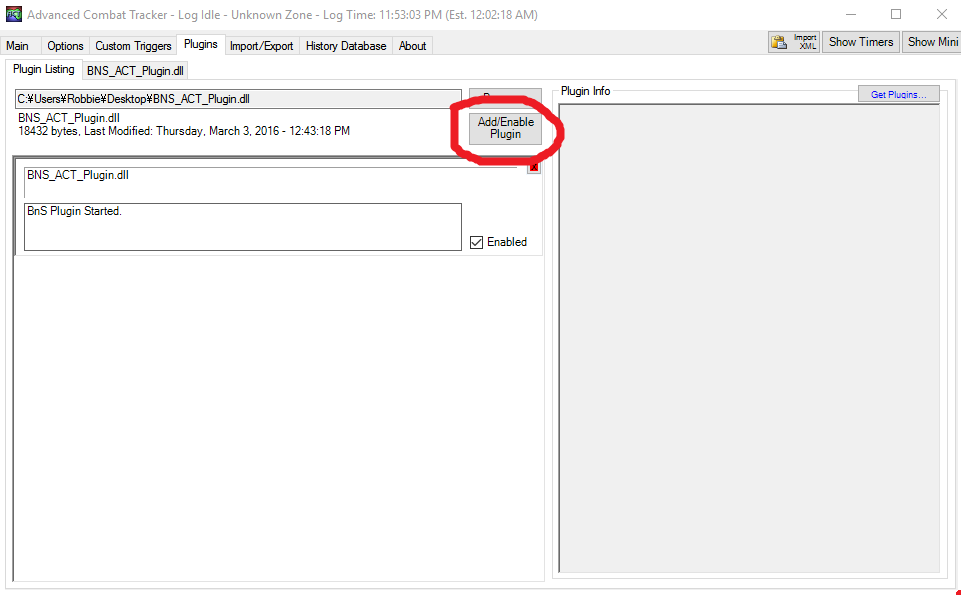Switch to the Main tab
The width and height of the screenshot is (961, 595).
point(20,45)
